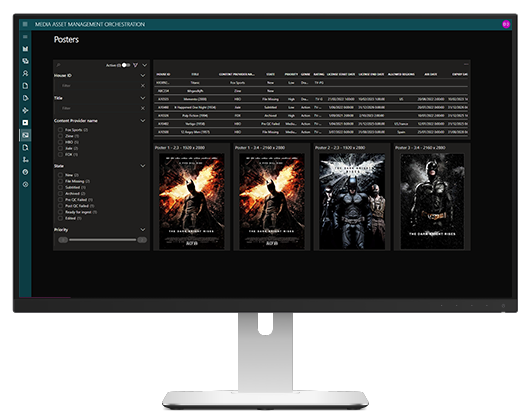The height and width of the screenshot is (414, 531).
Task: Open the dashboard chart icon in the sidebar
Action: 25,49
